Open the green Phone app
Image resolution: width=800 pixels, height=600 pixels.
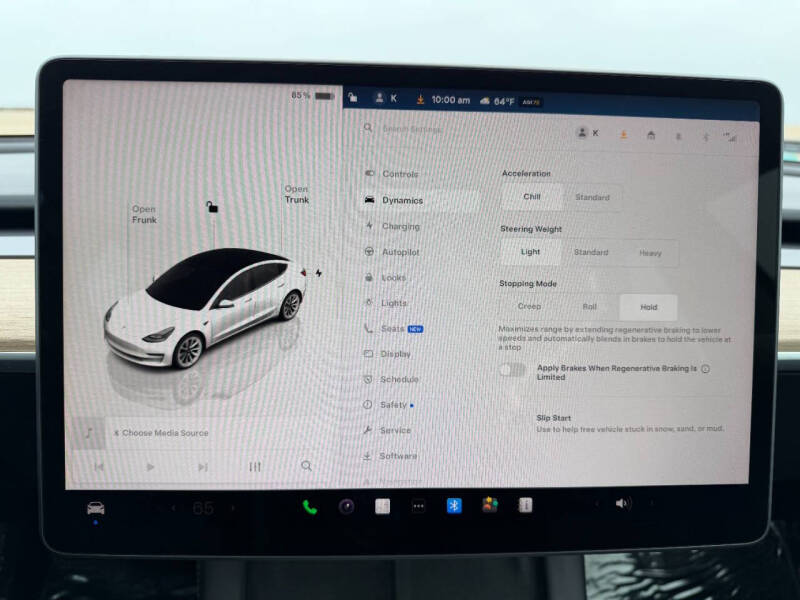click(x=310, y=507)
